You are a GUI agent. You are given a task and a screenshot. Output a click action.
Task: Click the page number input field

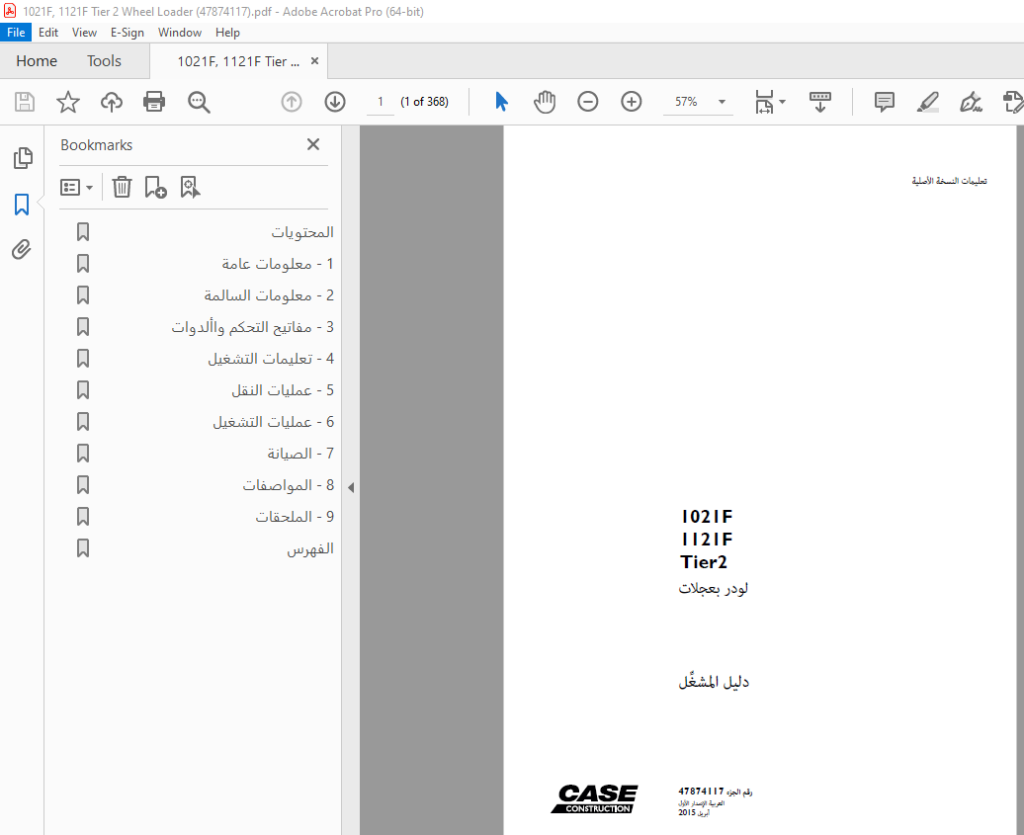(380, 102)
